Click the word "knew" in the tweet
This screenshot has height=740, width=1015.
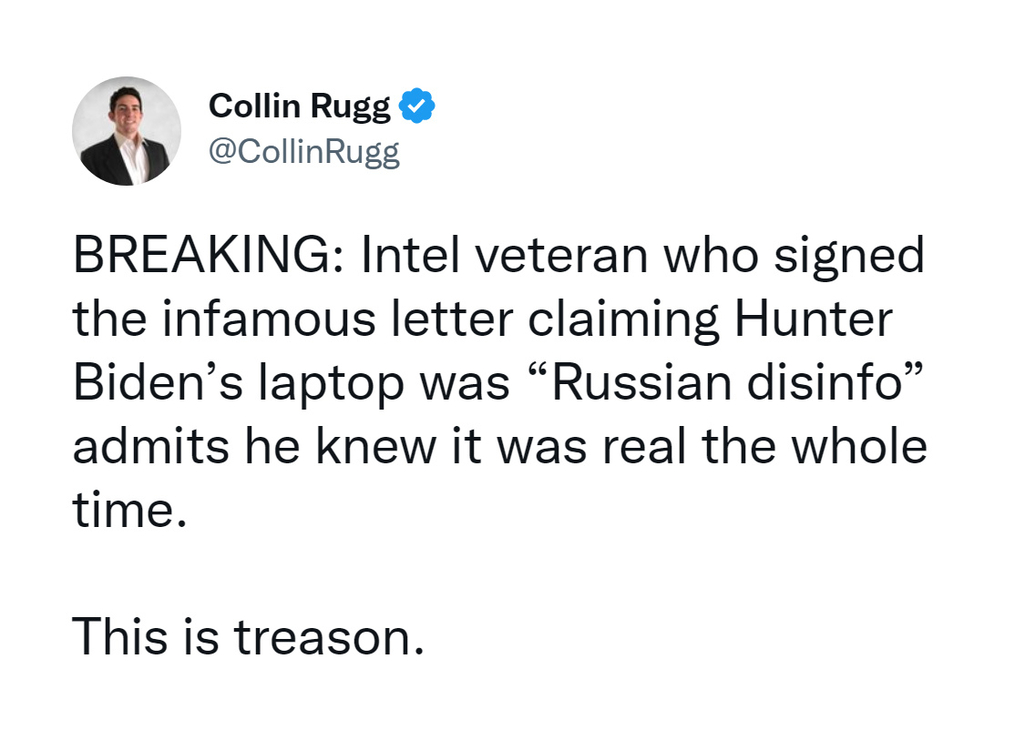point(376,446)
